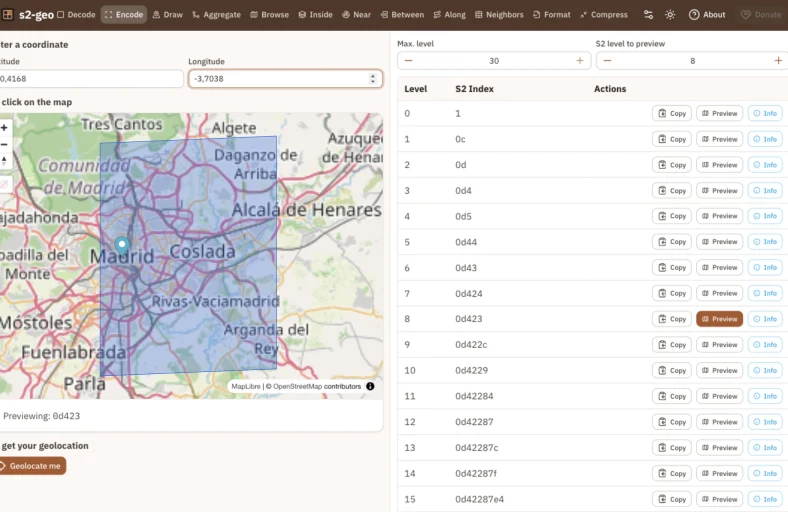Open the Aggregate tab

(216, 15)
